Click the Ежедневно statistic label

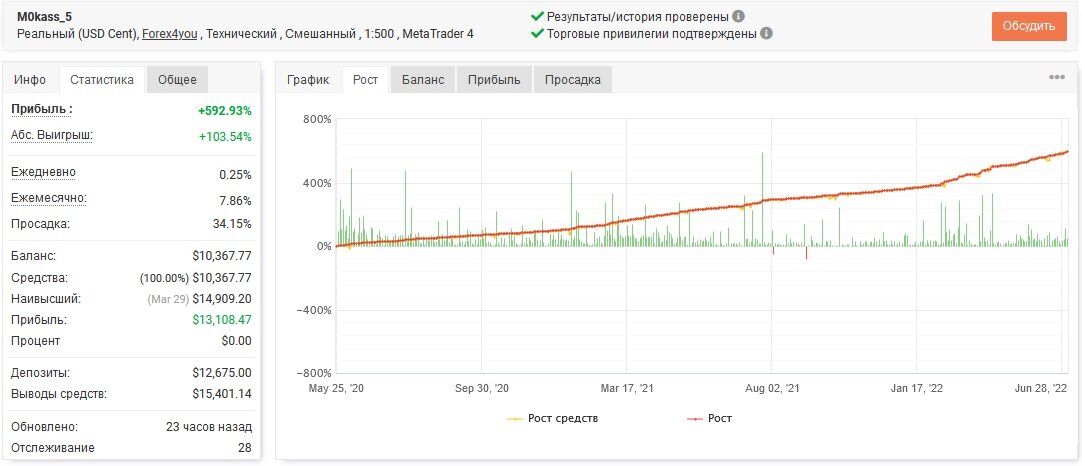(x=43, y=173)
